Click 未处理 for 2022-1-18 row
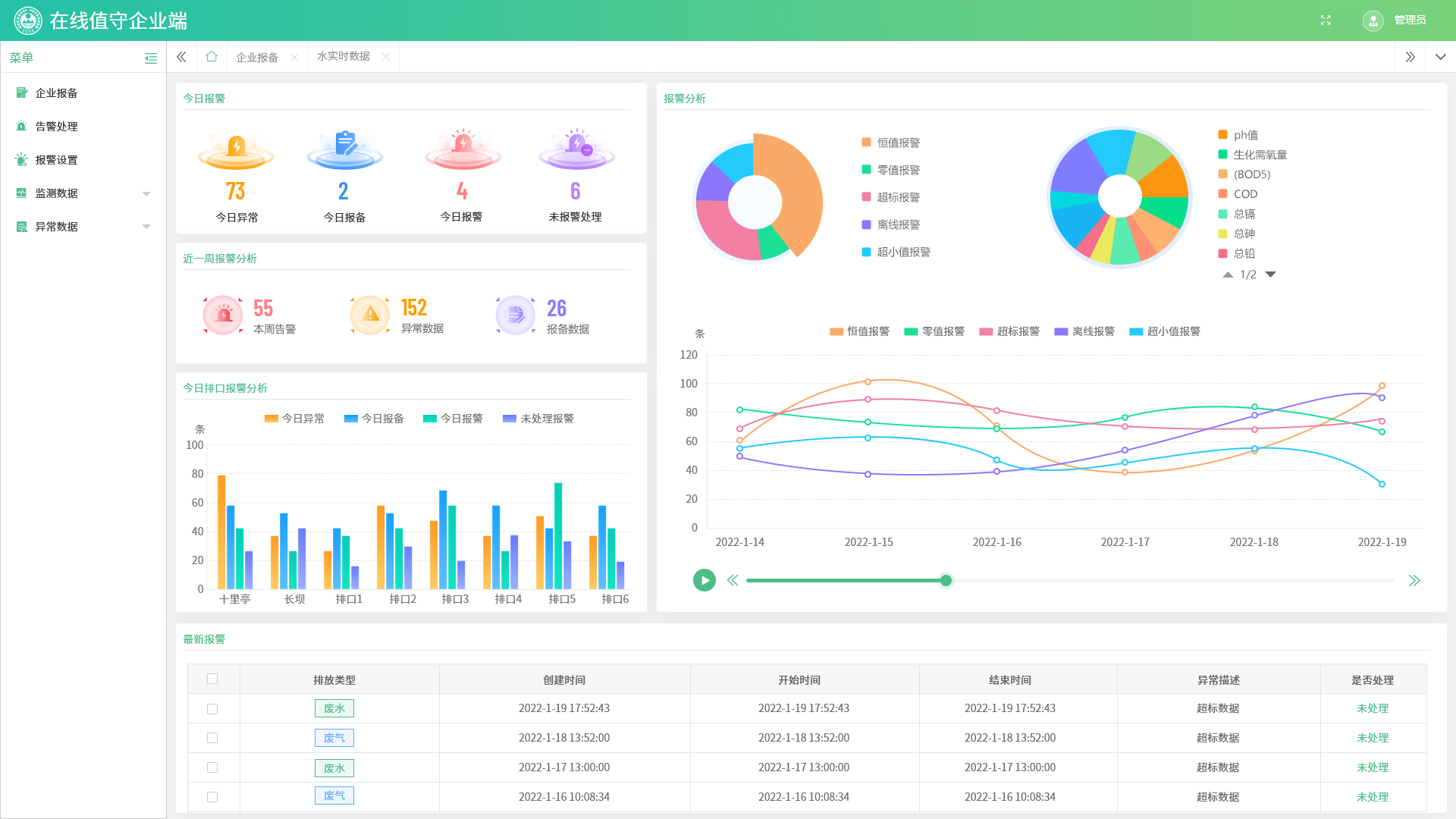Viewport: 1456px width, 819px height. pos(1373,738)
